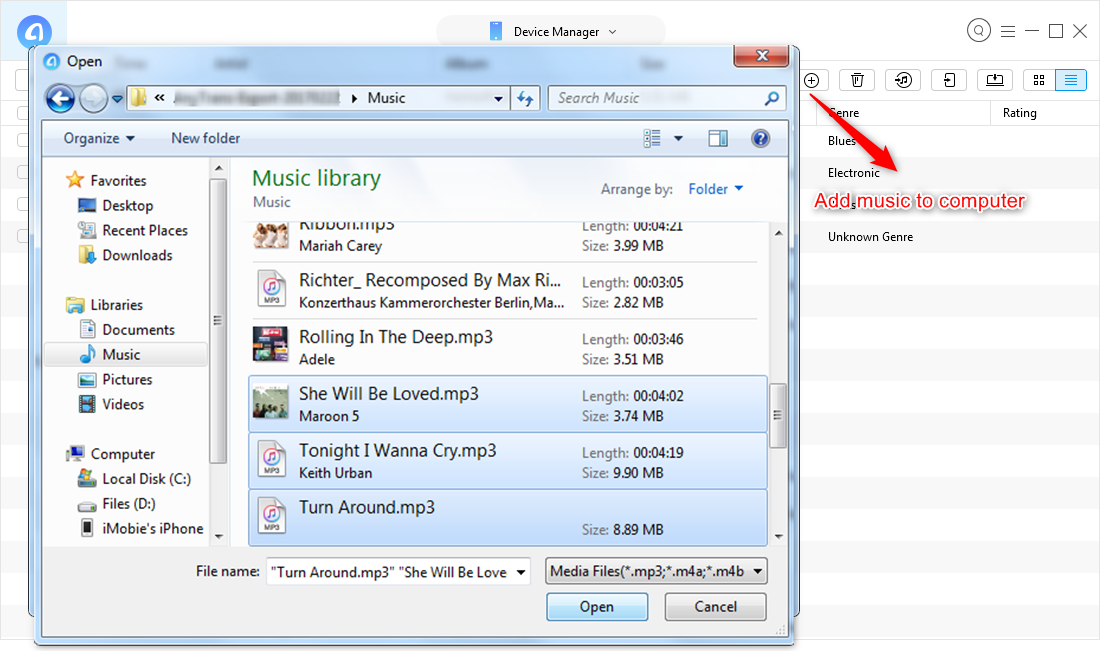Switch to grid thumbnail view
1100x651 pixels.
click(x=1039, y=80)
